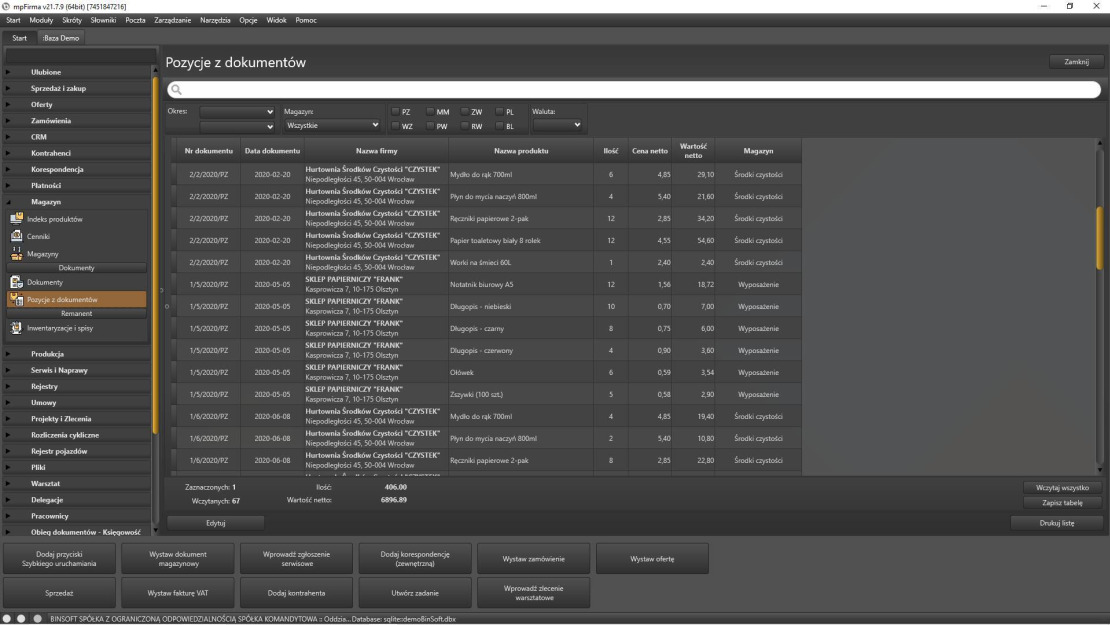Click the Inwentaryzacje i spisy icon
Viewport: 1110px width, 625px height.
tap(16, 327)
